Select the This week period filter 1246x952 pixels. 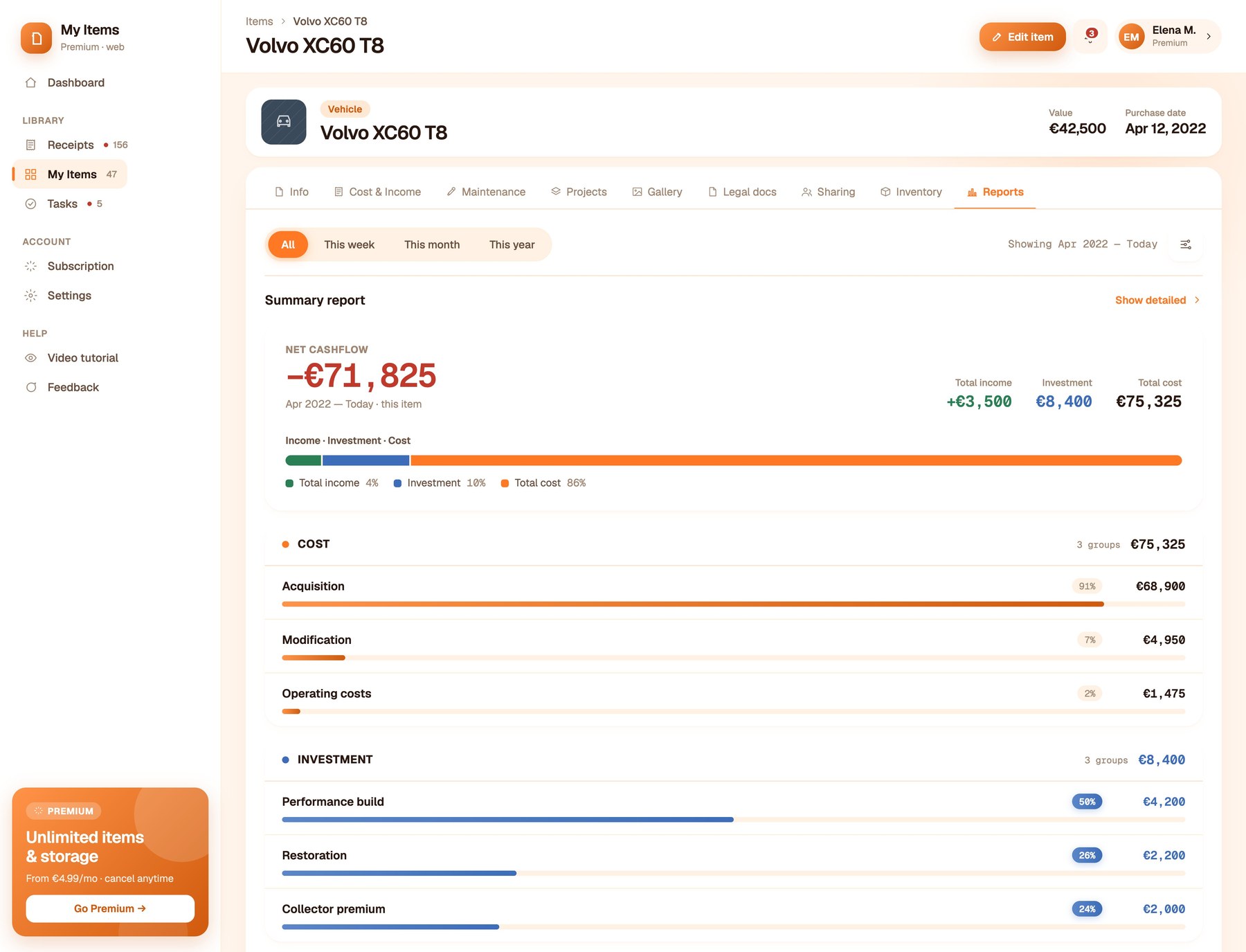[349, 244]
